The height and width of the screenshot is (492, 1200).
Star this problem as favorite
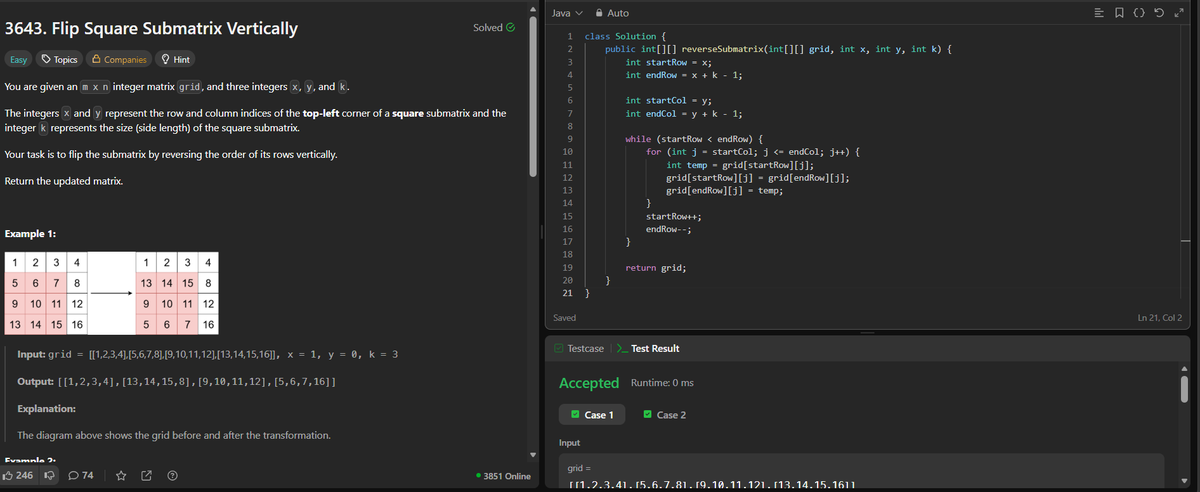pos(121,476)
